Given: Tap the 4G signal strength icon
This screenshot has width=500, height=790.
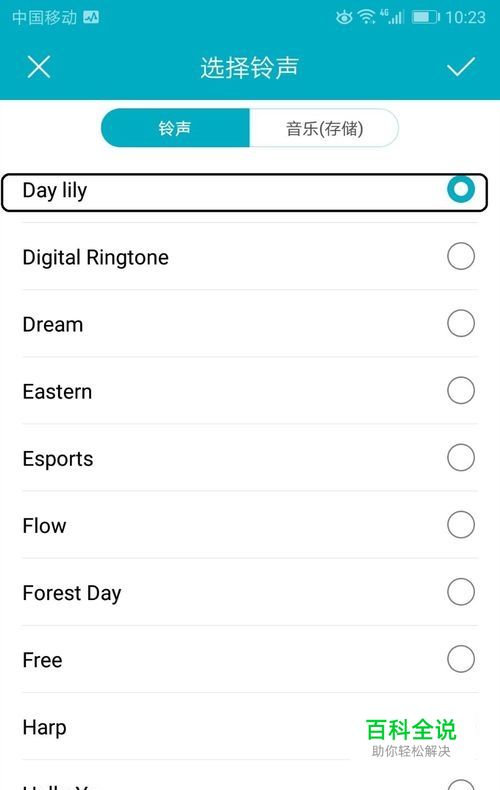Looking at the screenshot, I should [x=392, y=17].
